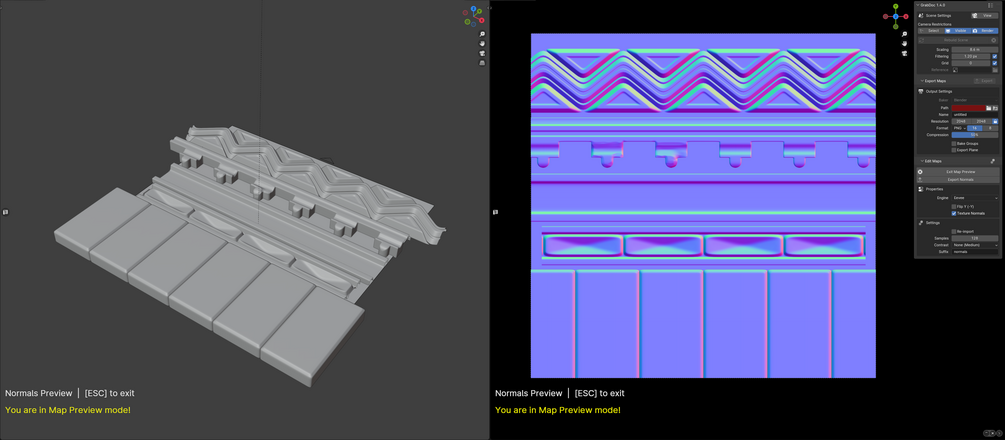Click the Exit Map Preview button
The height and width of the screenshot is (440, 1005).
(x=958, y=172)
